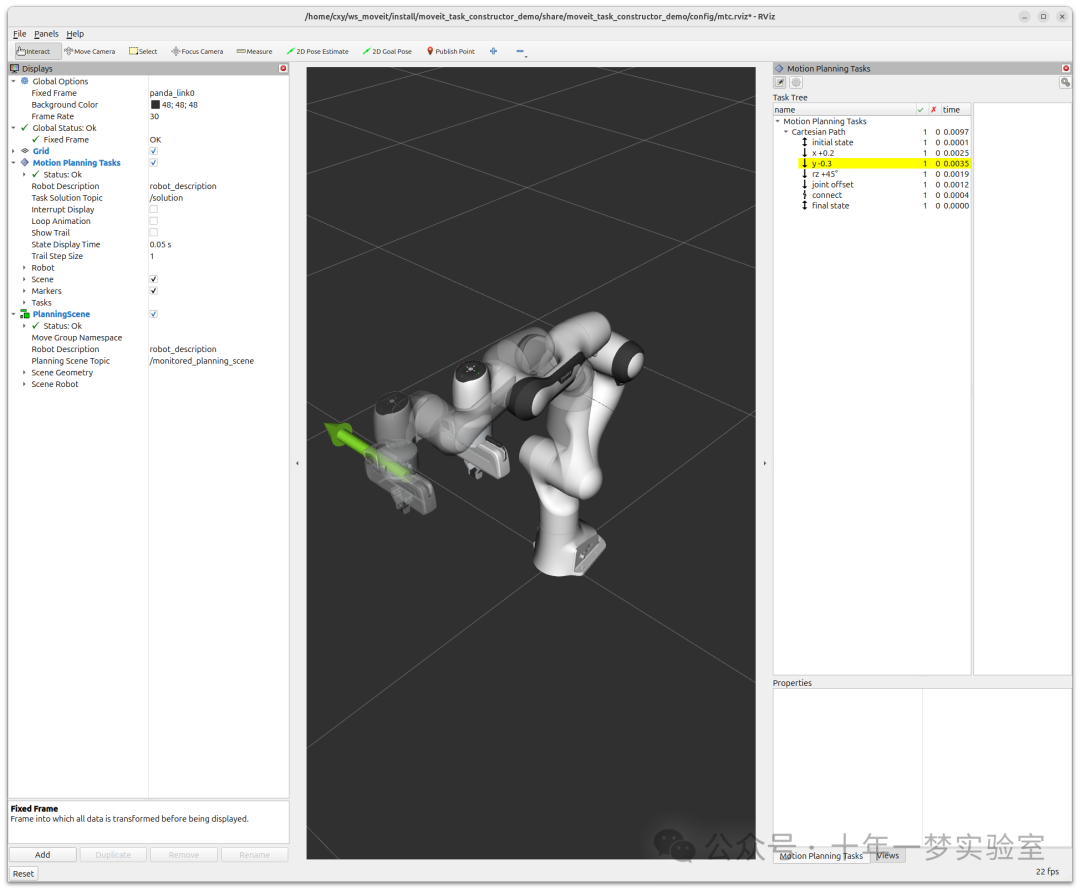This screenshot has height=891, width=1080.
Task: Activate the Focus Camera tool
Action: [197, 51]
